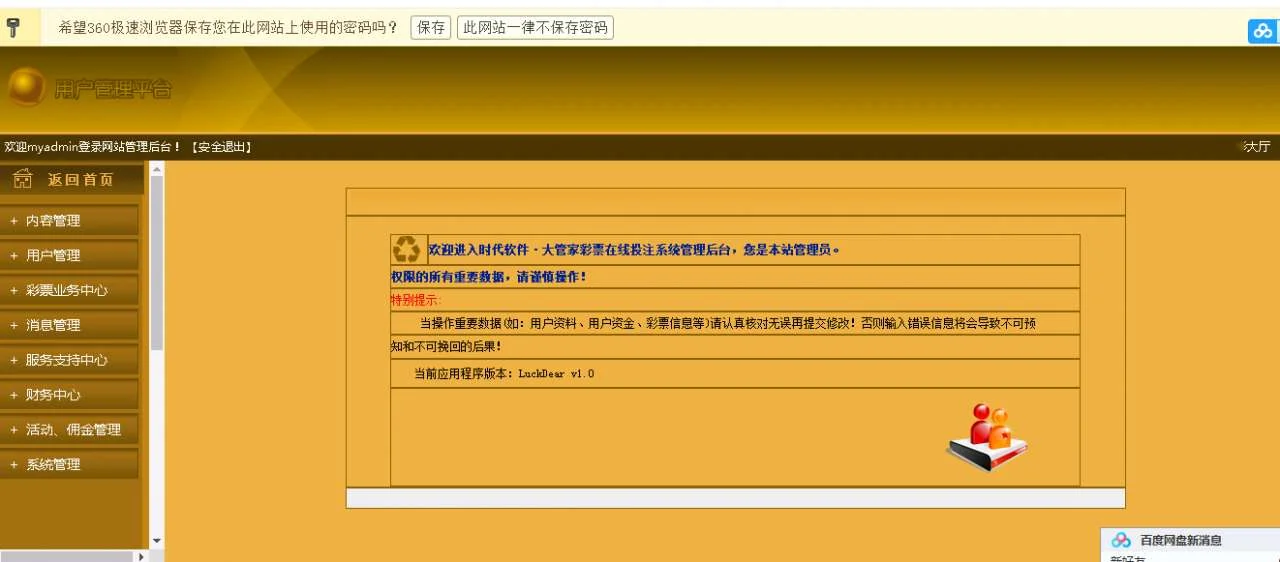Expand 服务支持中心 section
1280x562 pixels.
pyautogui.click(x=66, y=360)
